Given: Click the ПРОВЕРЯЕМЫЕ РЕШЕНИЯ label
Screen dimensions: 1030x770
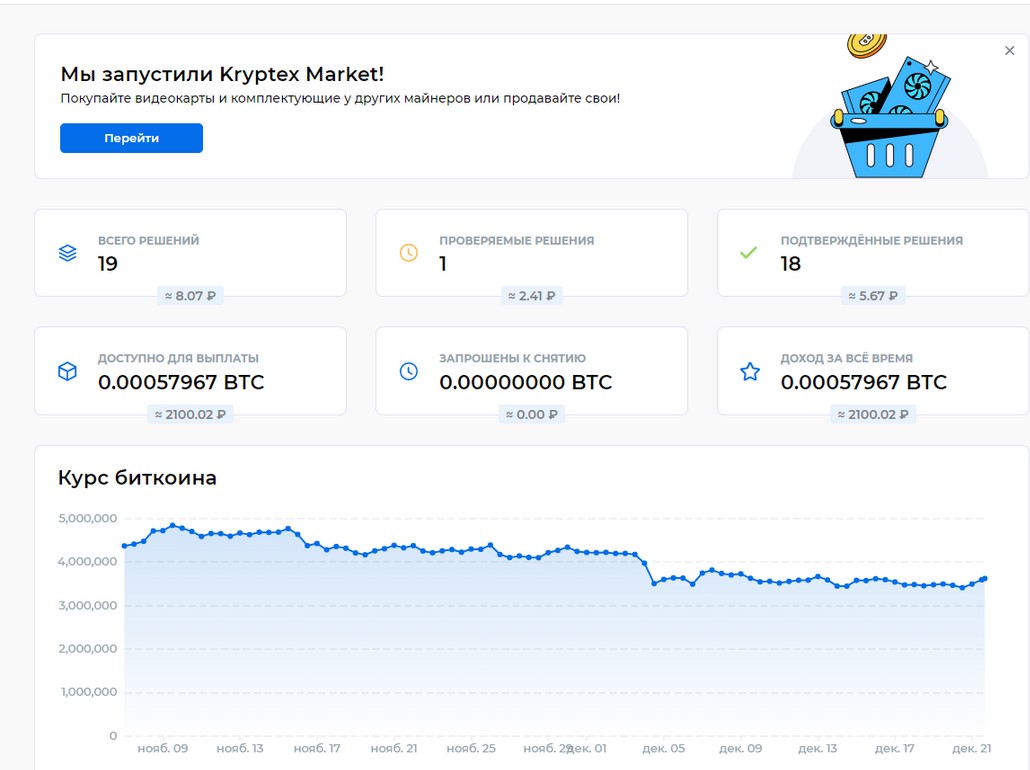Looking at the screenshot, I should point(516,240).
